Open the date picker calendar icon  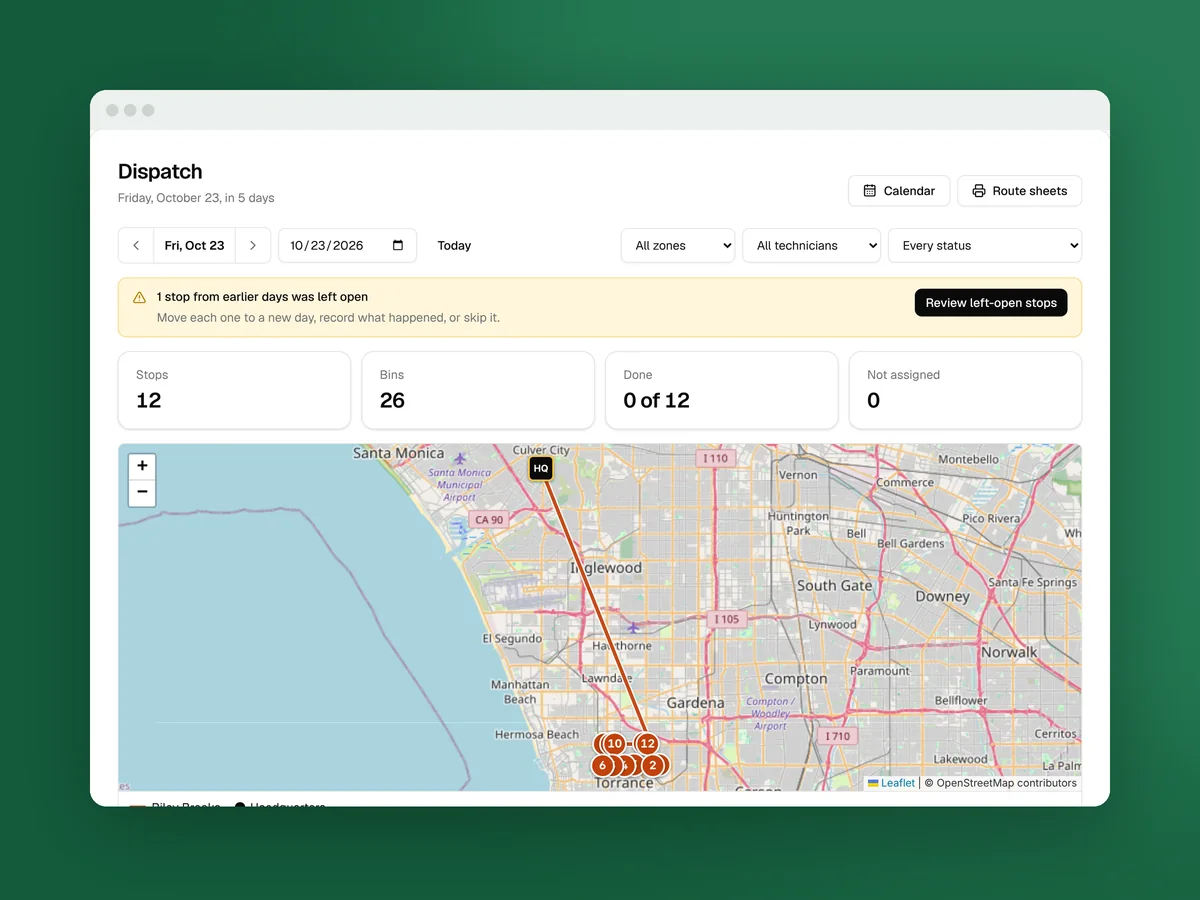[x=398, y=246]
